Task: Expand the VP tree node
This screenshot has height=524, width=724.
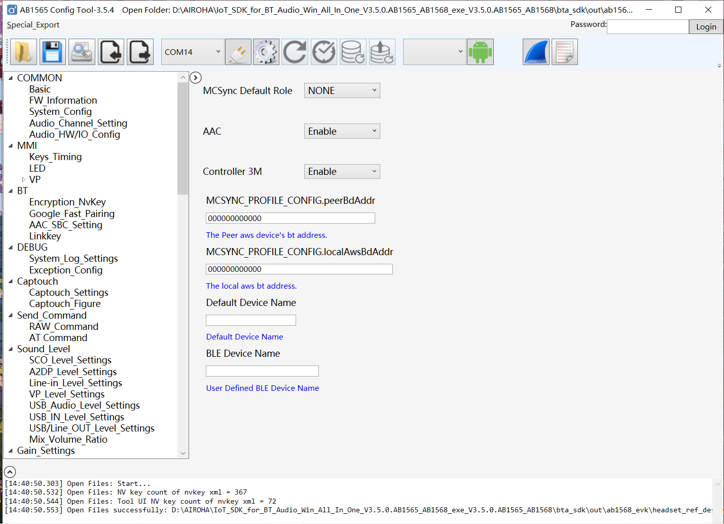Action: point(23,180)
